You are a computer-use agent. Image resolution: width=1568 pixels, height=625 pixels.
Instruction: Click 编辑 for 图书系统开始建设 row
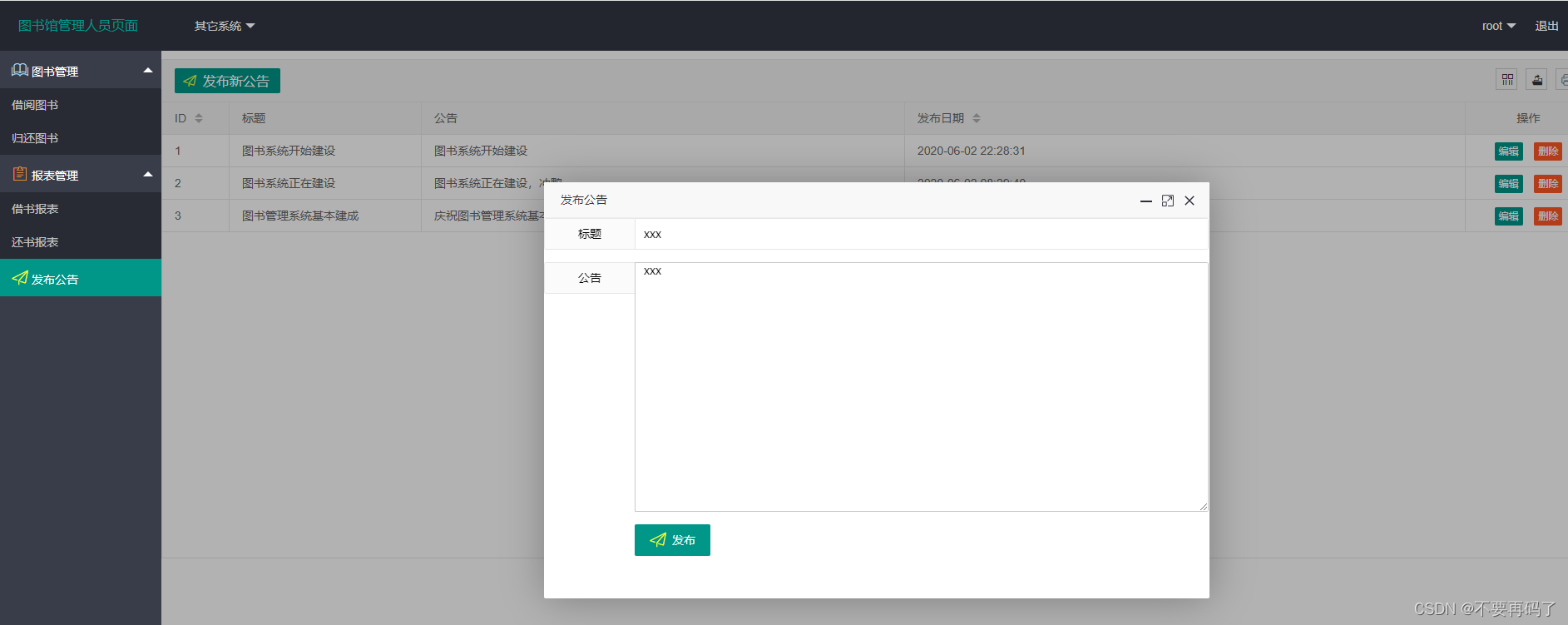(x=1509, y=151)
